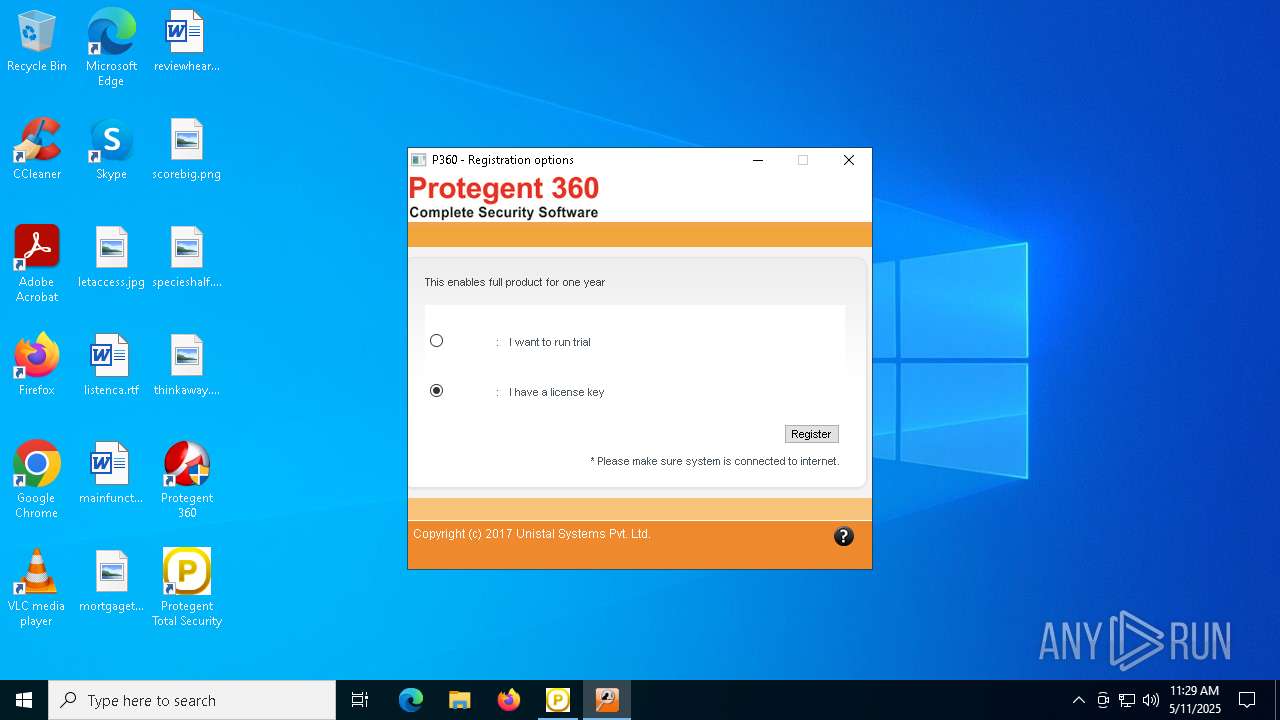Open File Explorer from the taskbar
This screenshot has height=720, width=1280.
tap(460, 700)
